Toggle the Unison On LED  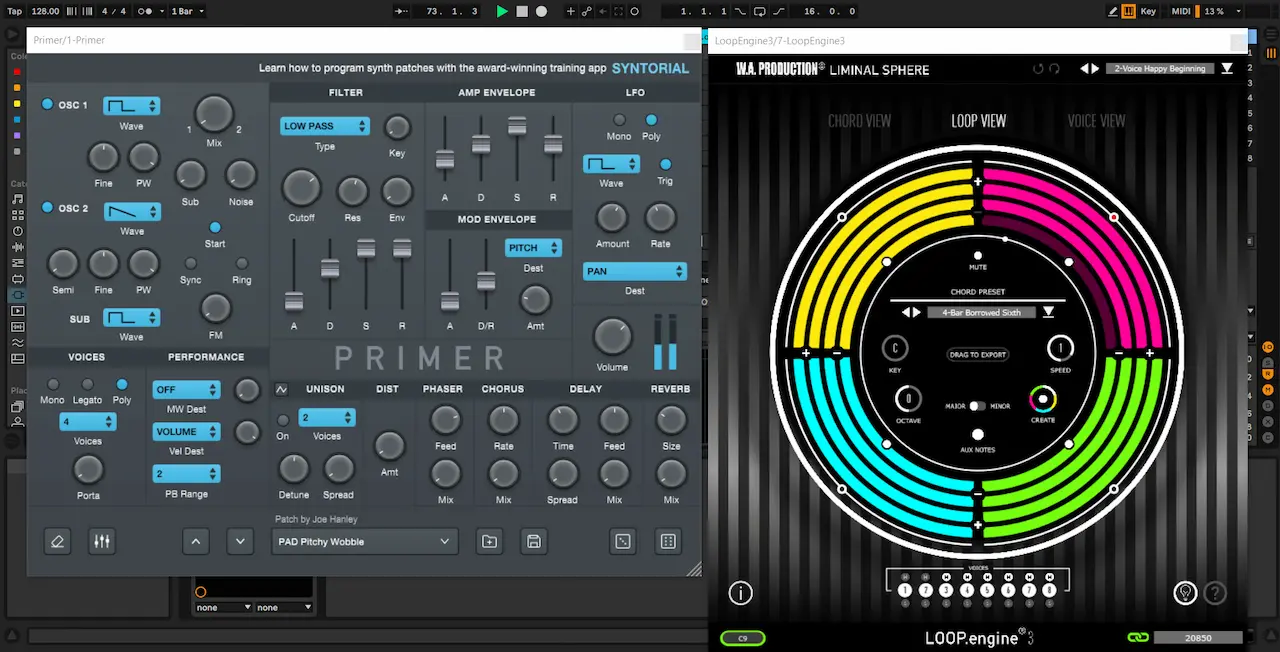pos(283,420)
